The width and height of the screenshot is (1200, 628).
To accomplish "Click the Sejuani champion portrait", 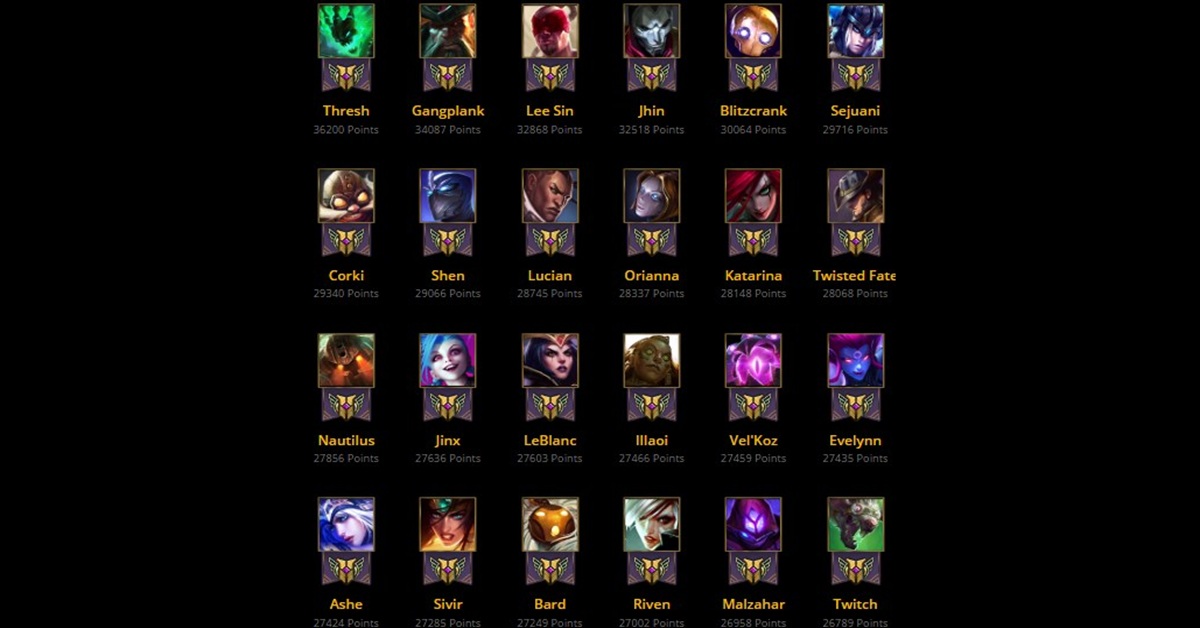I will pos(856,31).
